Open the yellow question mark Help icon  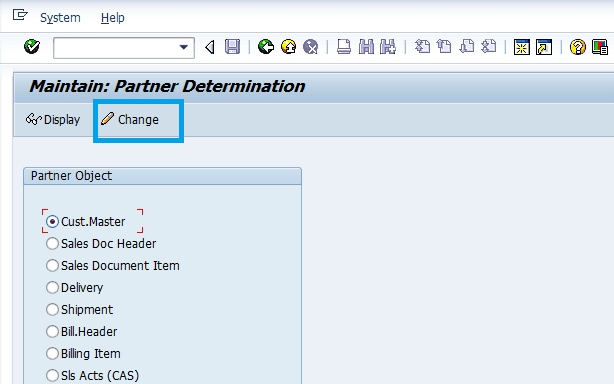(x=578, y=47)
